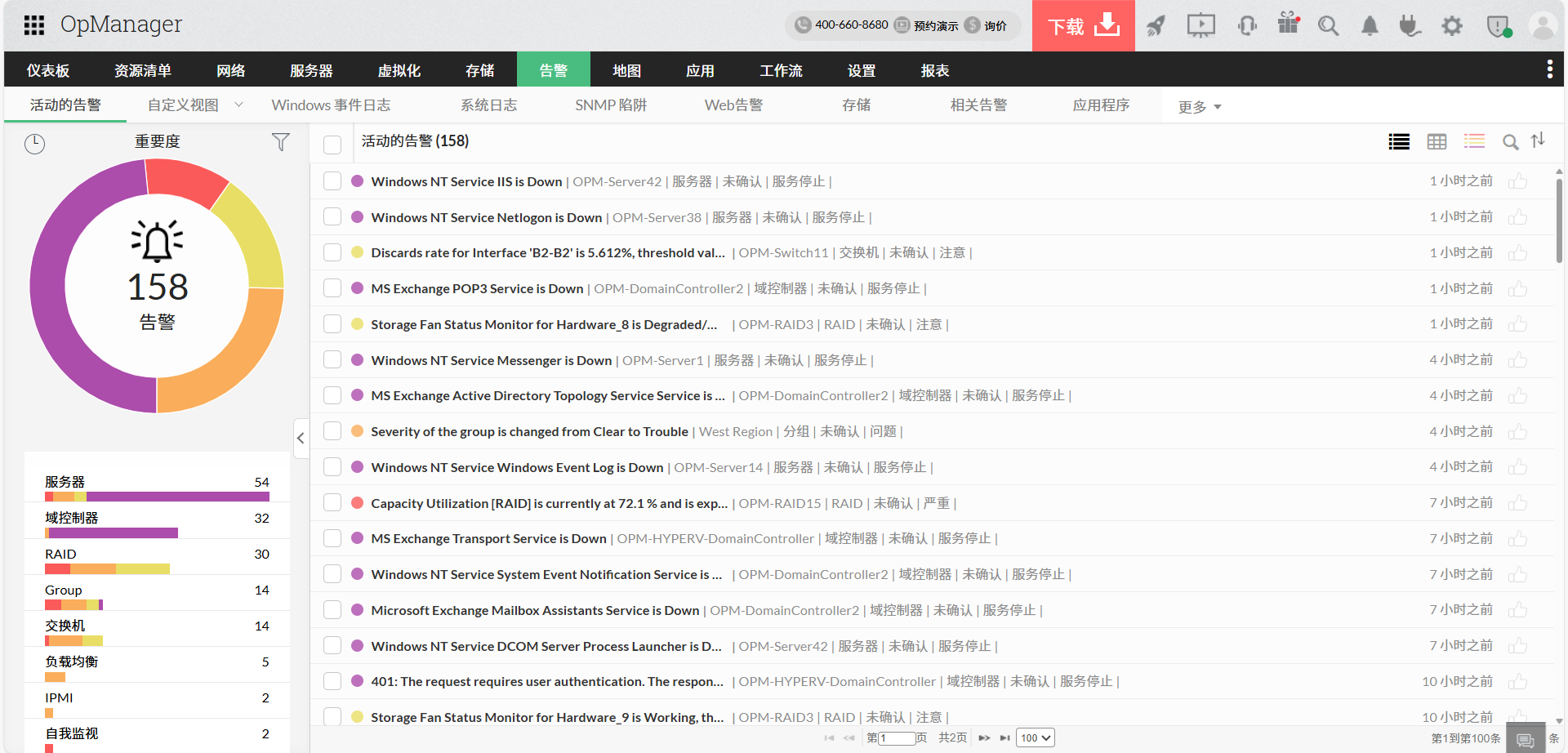Click the red 下载 download button
The width and height of the screenshot is (1568, 753).
tap(1083, 26)
